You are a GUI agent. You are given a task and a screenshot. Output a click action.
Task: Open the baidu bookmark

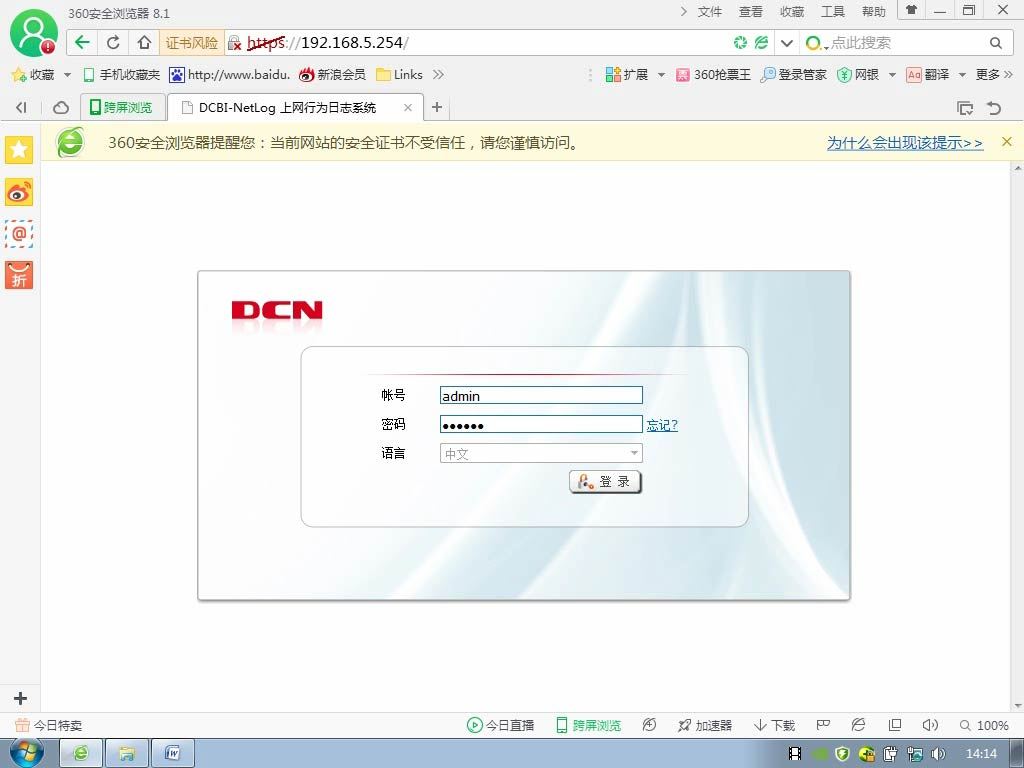[229, 74]
